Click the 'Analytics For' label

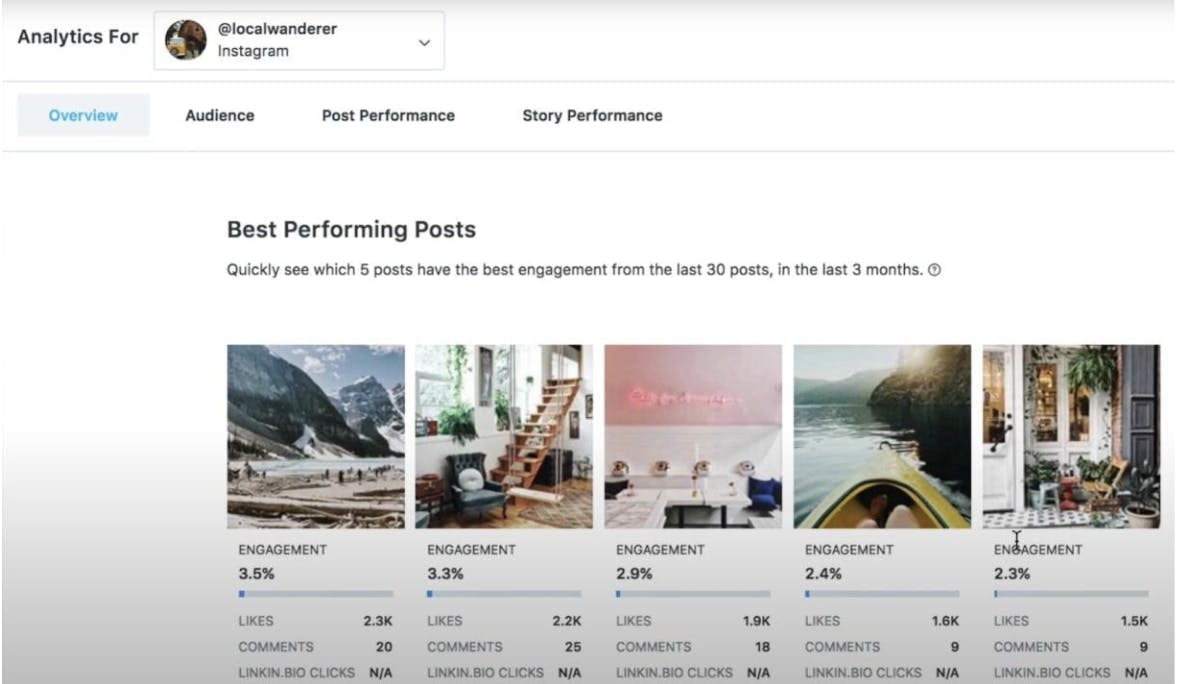78,37
